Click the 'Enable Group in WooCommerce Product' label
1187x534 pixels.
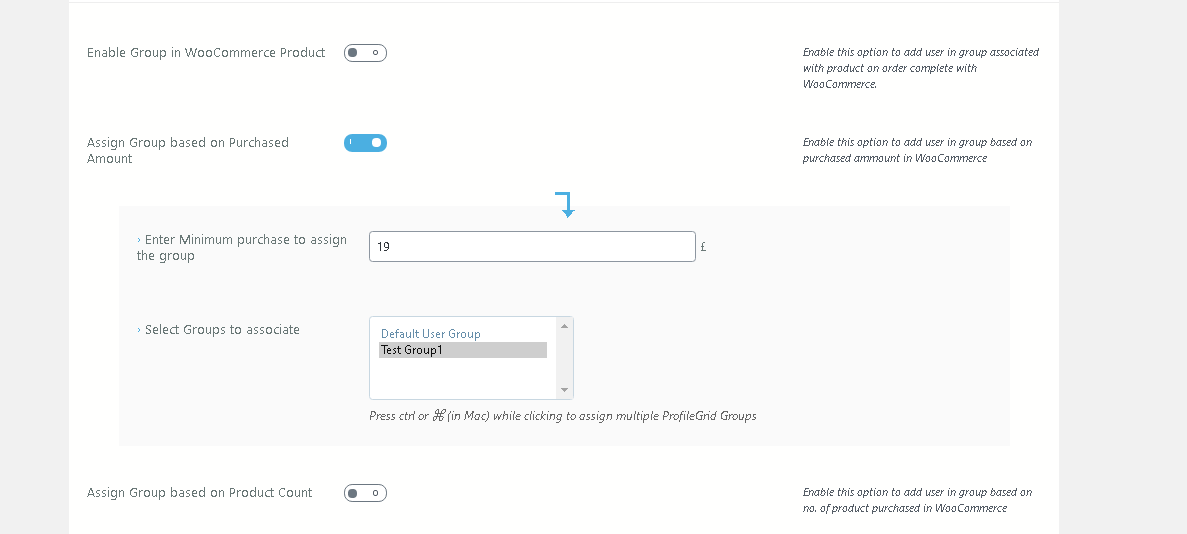206,53
